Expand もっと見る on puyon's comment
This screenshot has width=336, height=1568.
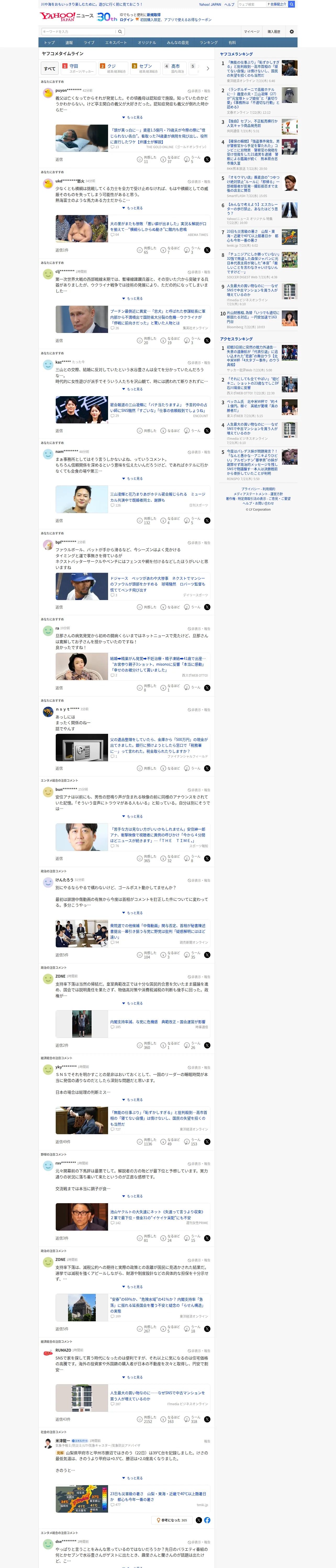(132, 118)
